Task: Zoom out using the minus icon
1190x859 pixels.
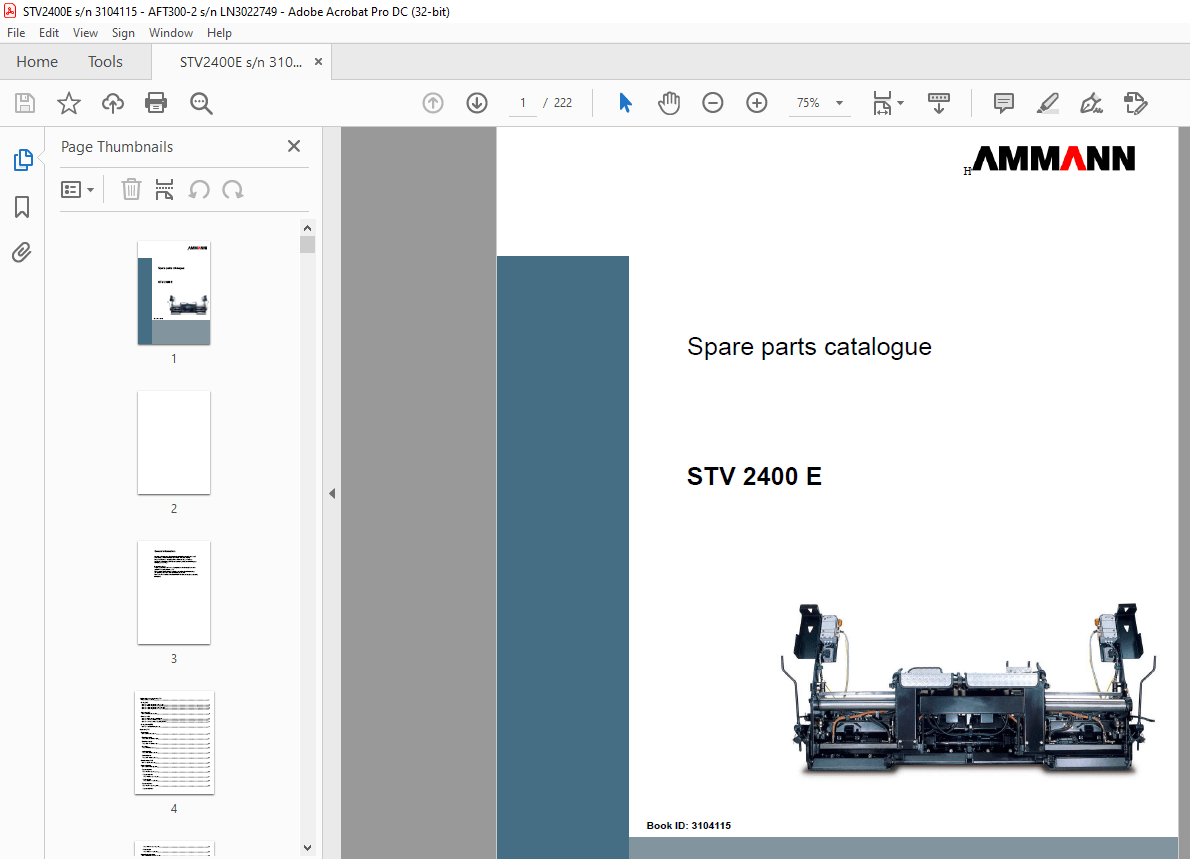Action: click(x=712, y=102)
